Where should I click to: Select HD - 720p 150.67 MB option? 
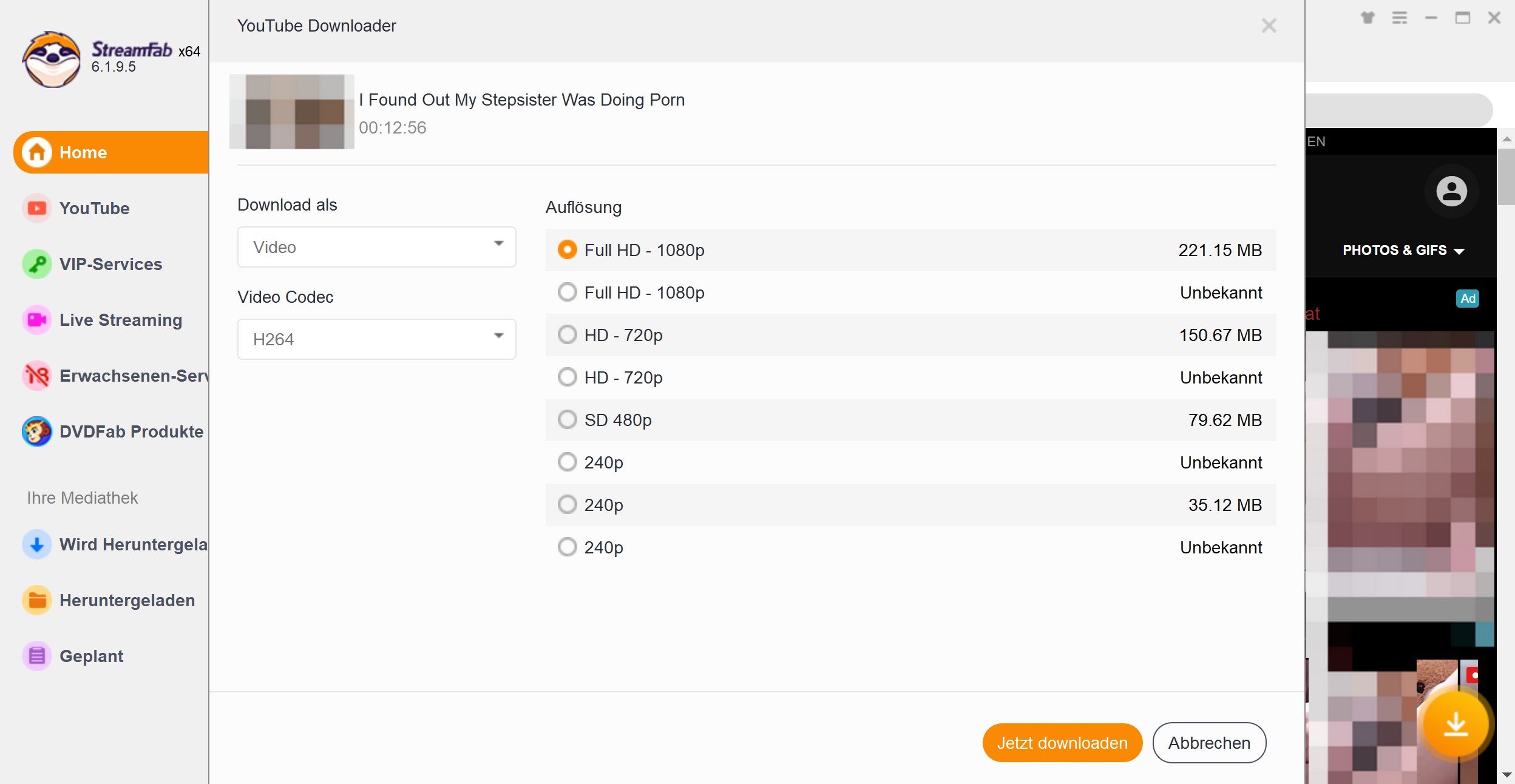(568, 335)
